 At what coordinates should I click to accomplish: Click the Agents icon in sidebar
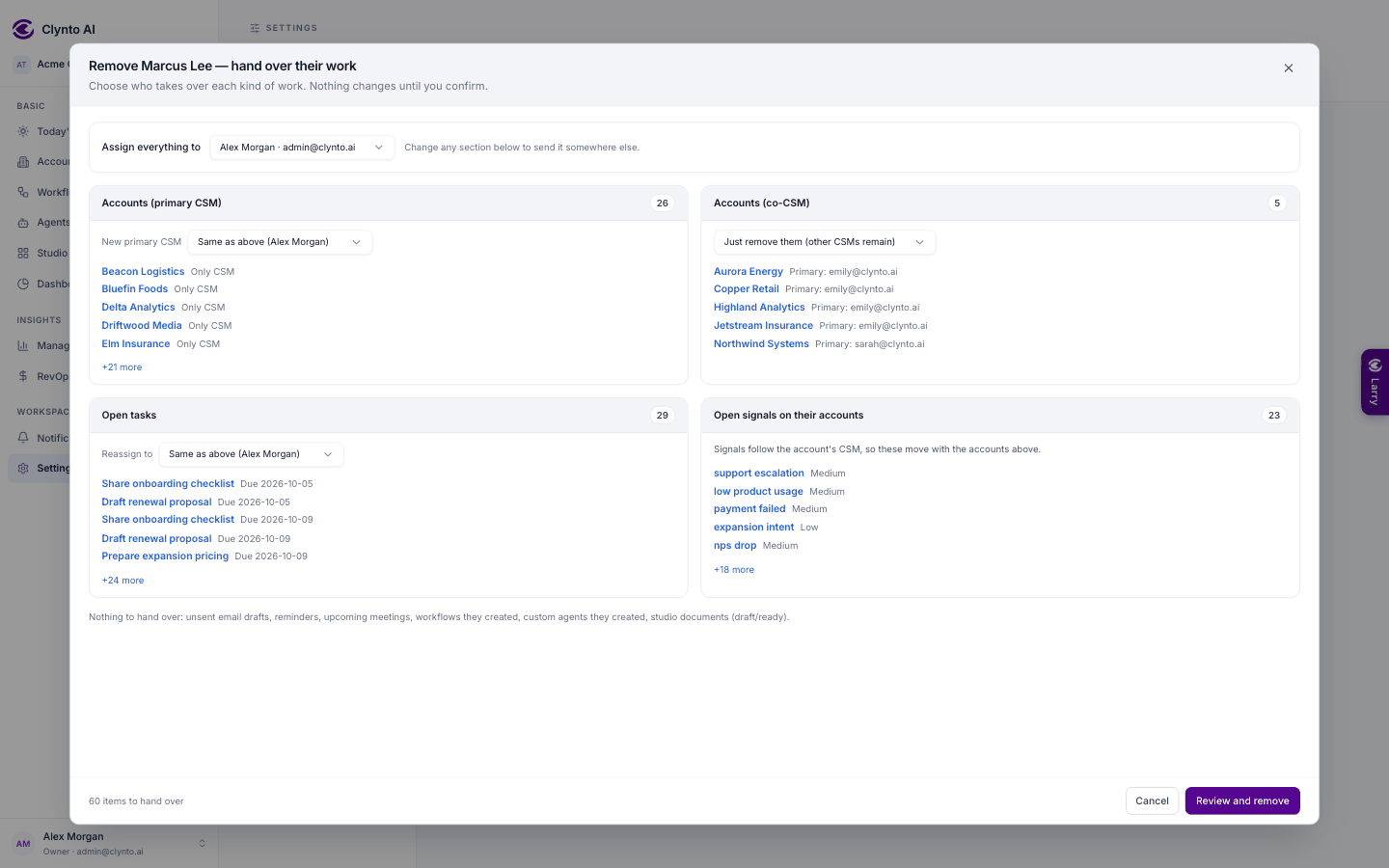tap(23, 223)
